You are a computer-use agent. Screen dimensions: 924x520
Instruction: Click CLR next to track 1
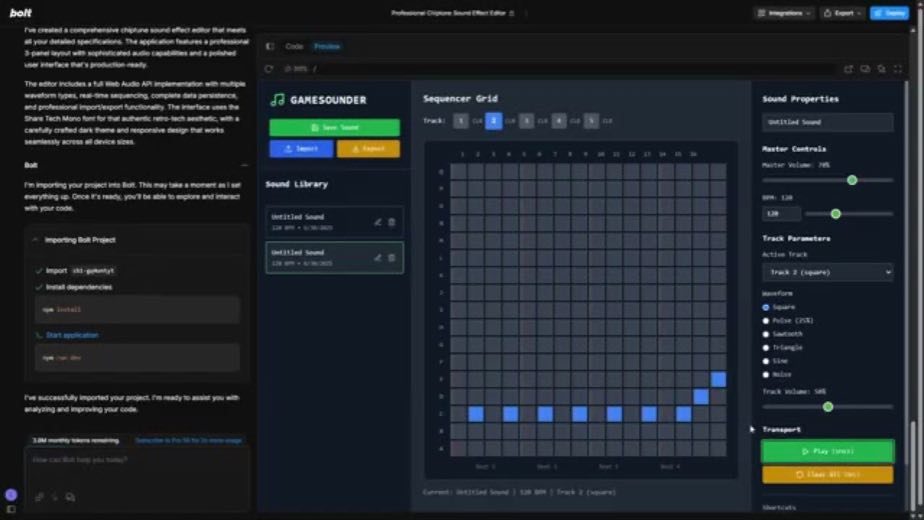click(477, 121)
